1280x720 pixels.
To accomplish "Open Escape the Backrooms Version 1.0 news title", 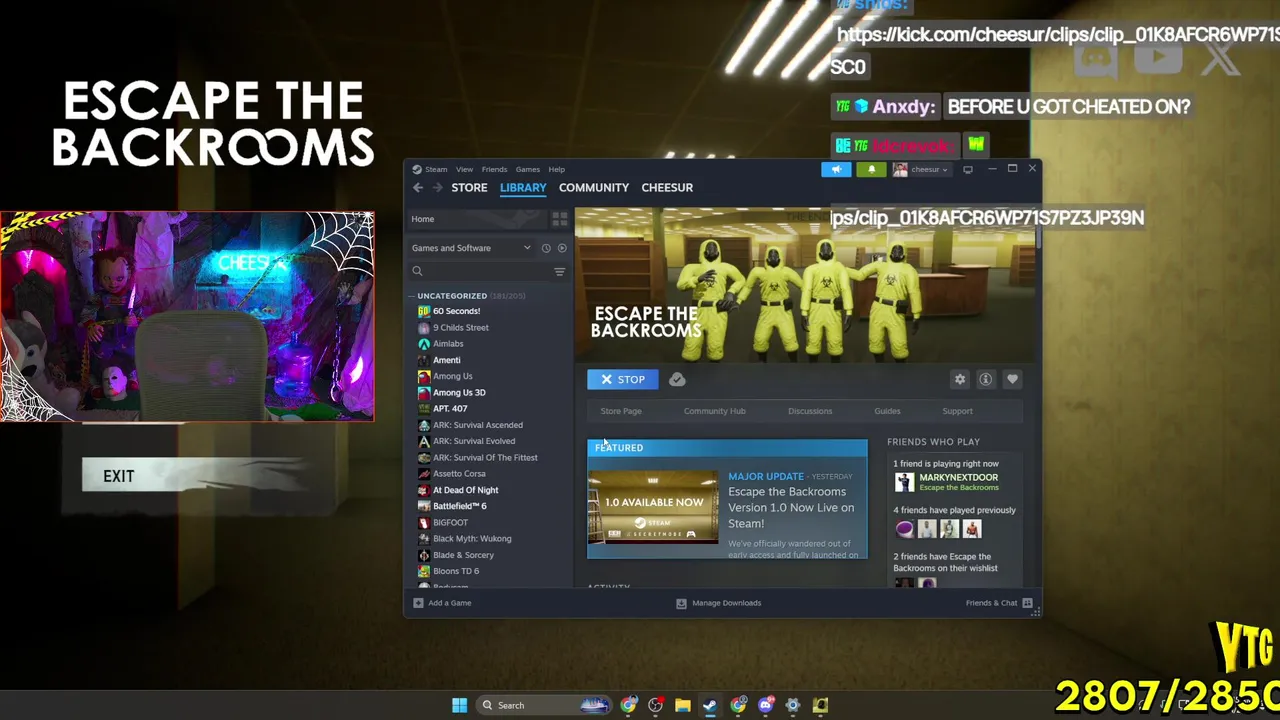I will (791, 507).
